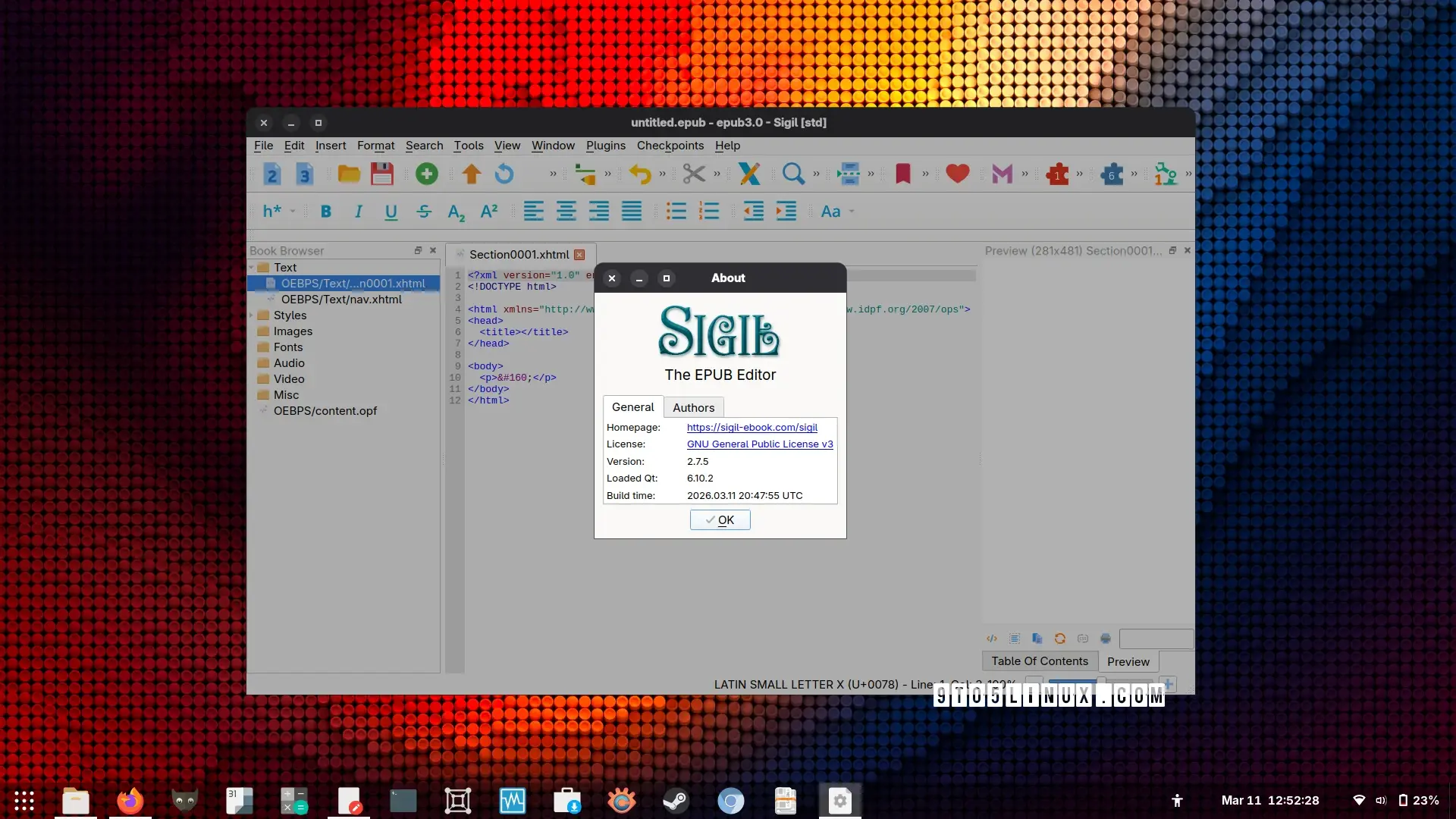1456x819 pixels.
Task: Click the red bookmark icon in toolbar
Action: point(902,174)
